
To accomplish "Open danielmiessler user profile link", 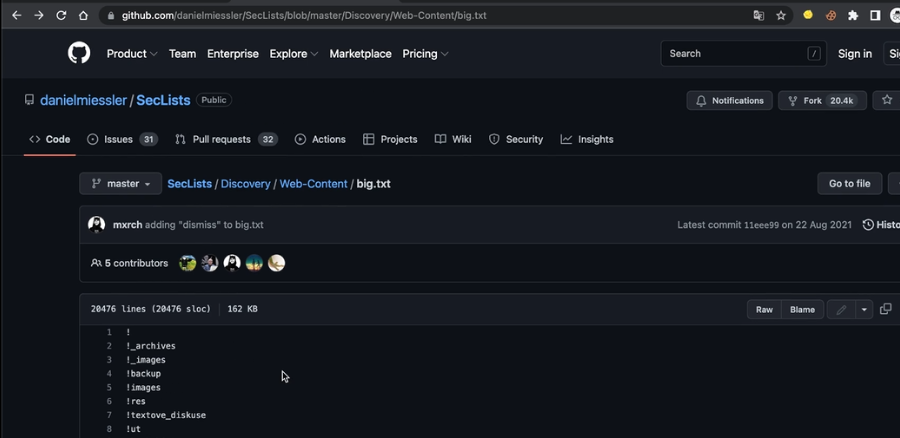I will (x=83, y=100).
